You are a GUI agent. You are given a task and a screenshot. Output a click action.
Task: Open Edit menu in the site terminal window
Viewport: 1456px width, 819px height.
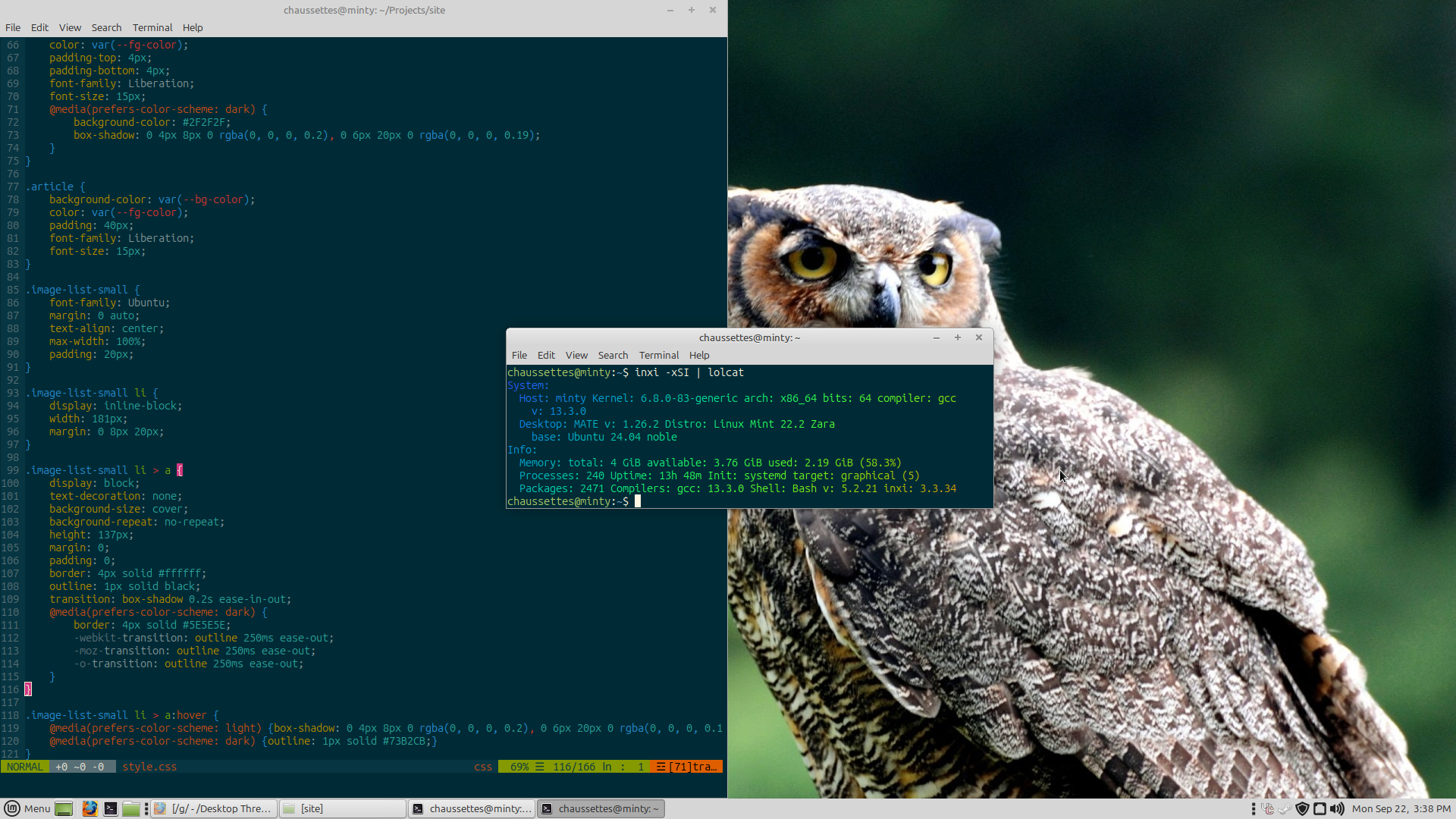pyautogui.click(x=39, y=27)
